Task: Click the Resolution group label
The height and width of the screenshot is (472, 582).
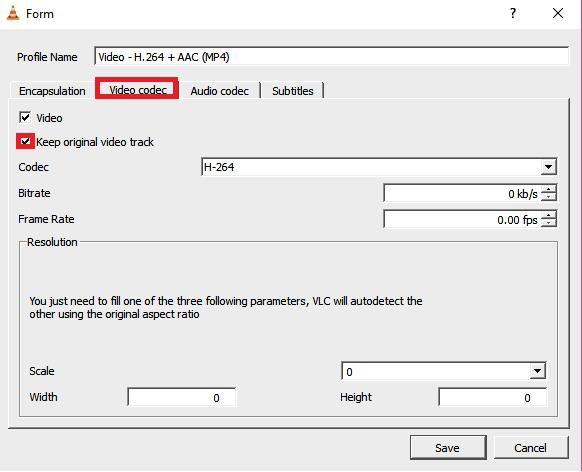Action: (52, 242)
